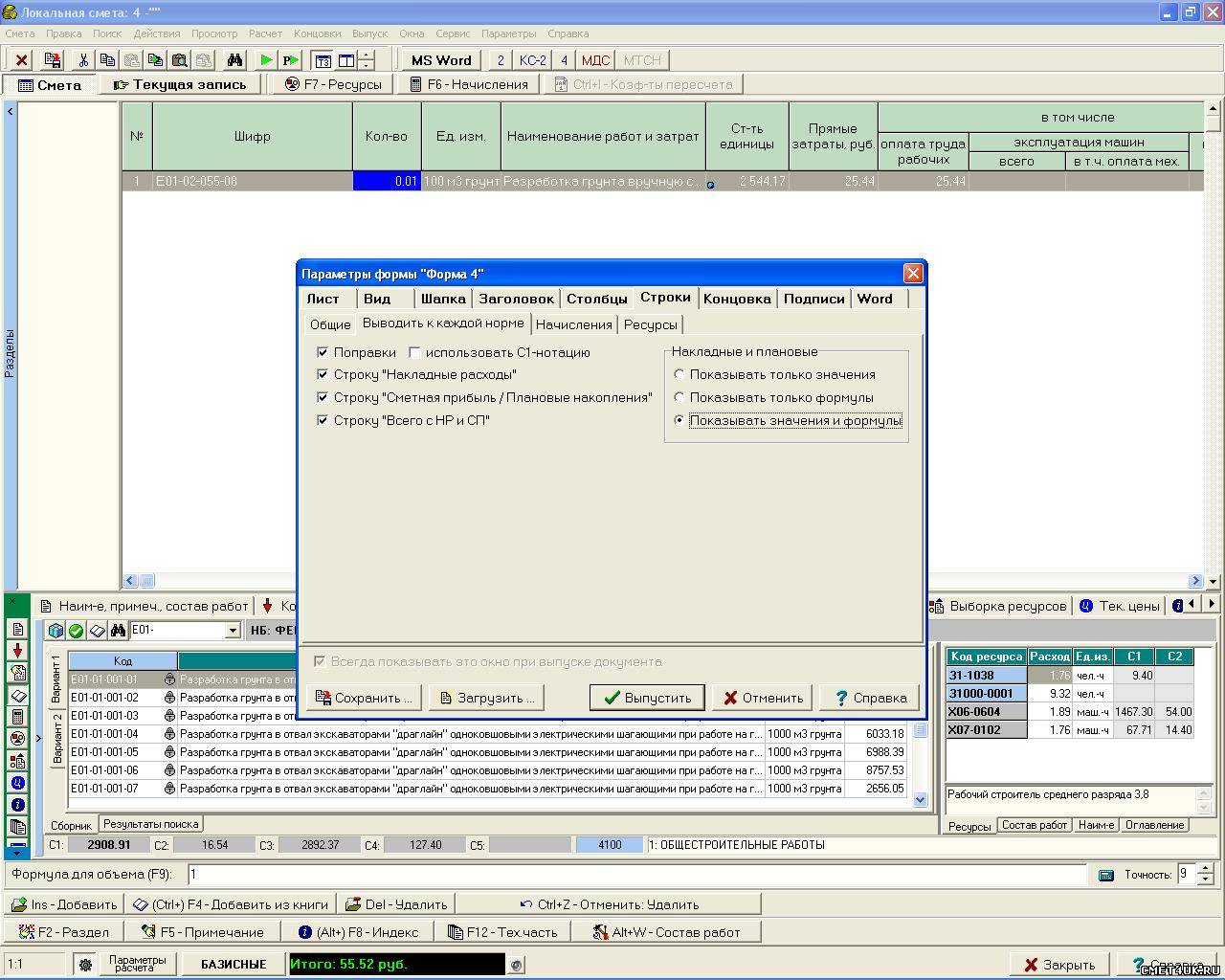
Task: Enable 'использовать С1-нотацию' checkbox
Action: click(414, 352)
